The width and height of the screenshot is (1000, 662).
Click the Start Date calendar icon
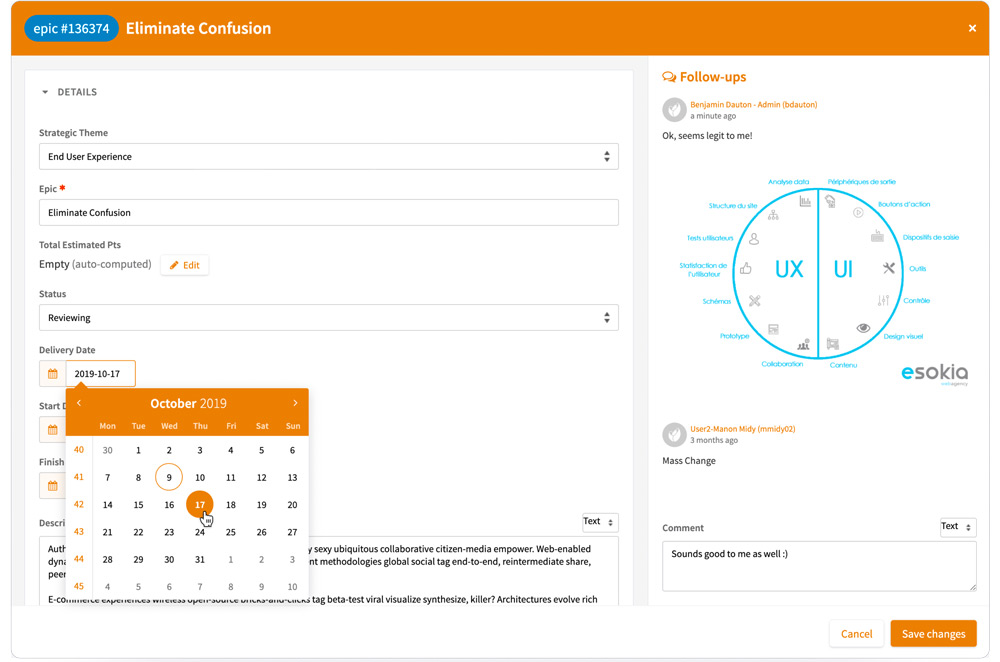[x=53, y=430]
